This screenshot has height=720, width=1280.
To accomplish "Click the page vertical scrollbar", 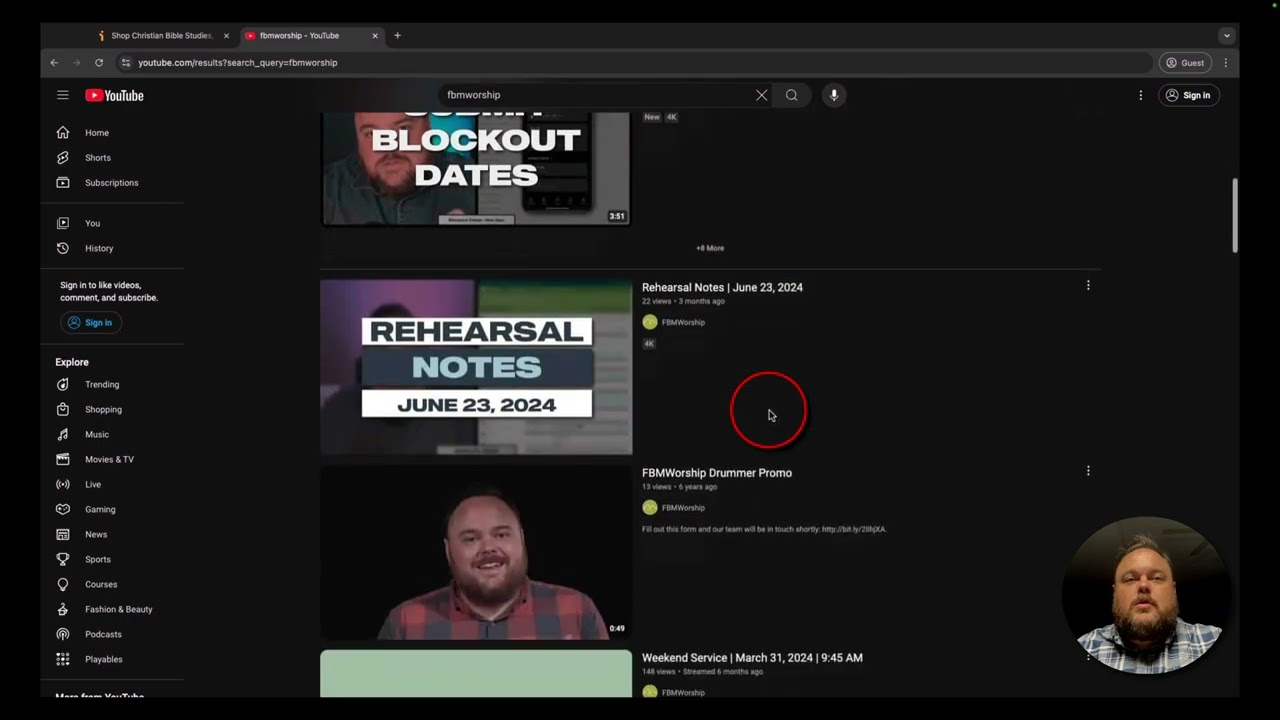I will point(1235,216).
